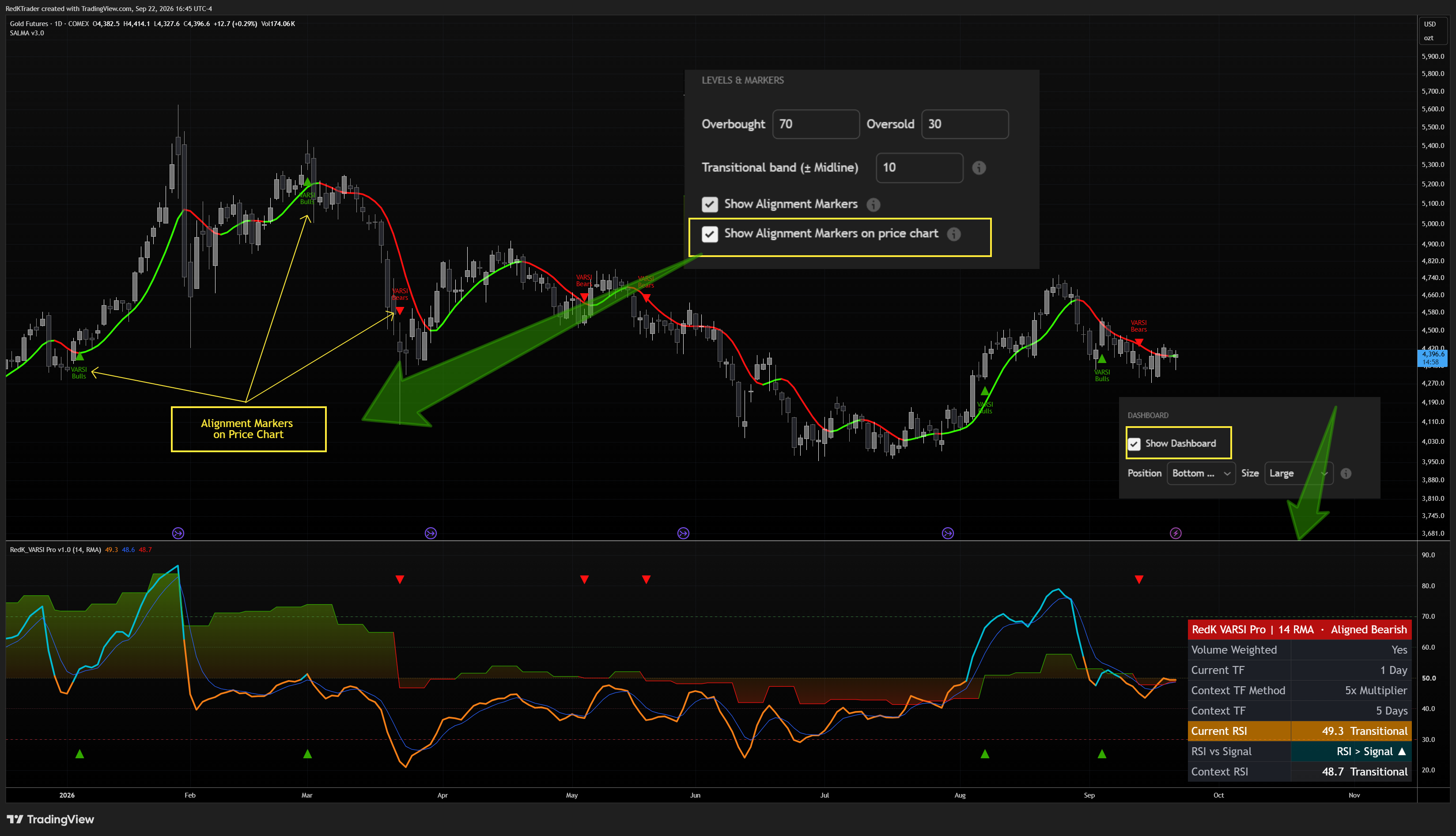Uncheck Show Alignment Markers on price chart
The width and height of the screenshot is (1456, 836).
coord(710,234)
